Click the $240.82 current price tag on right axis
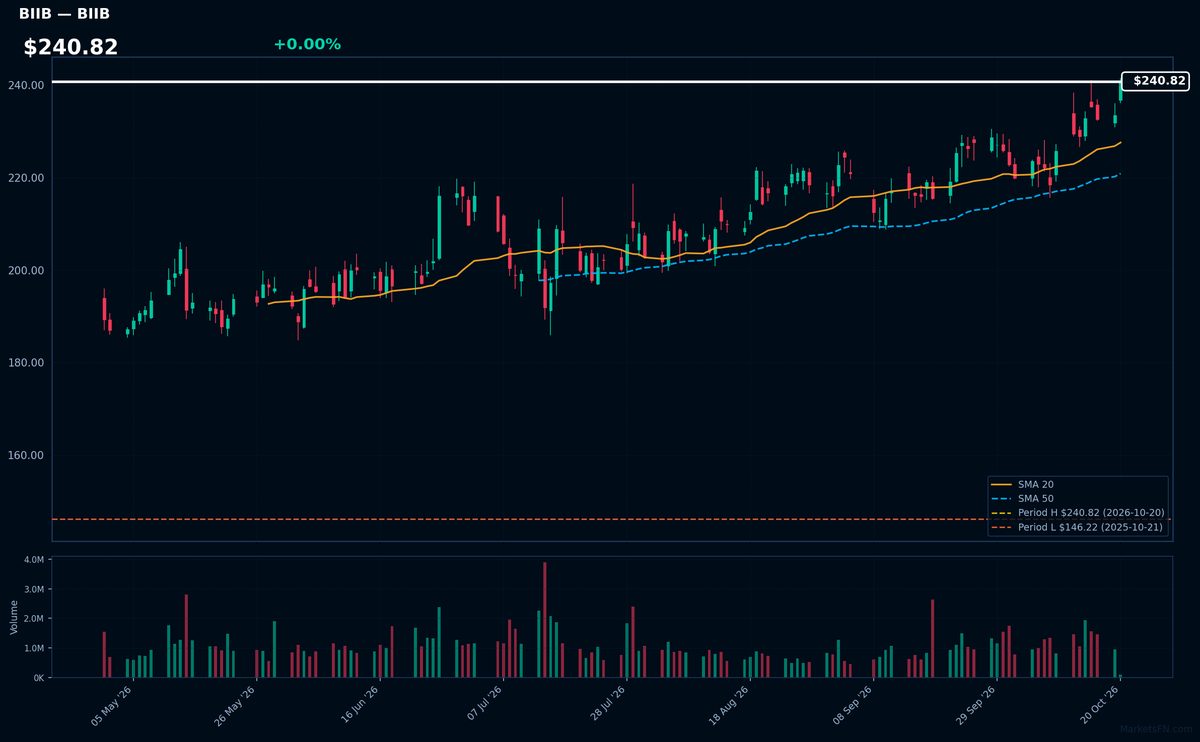 (x=1156, y=81)
